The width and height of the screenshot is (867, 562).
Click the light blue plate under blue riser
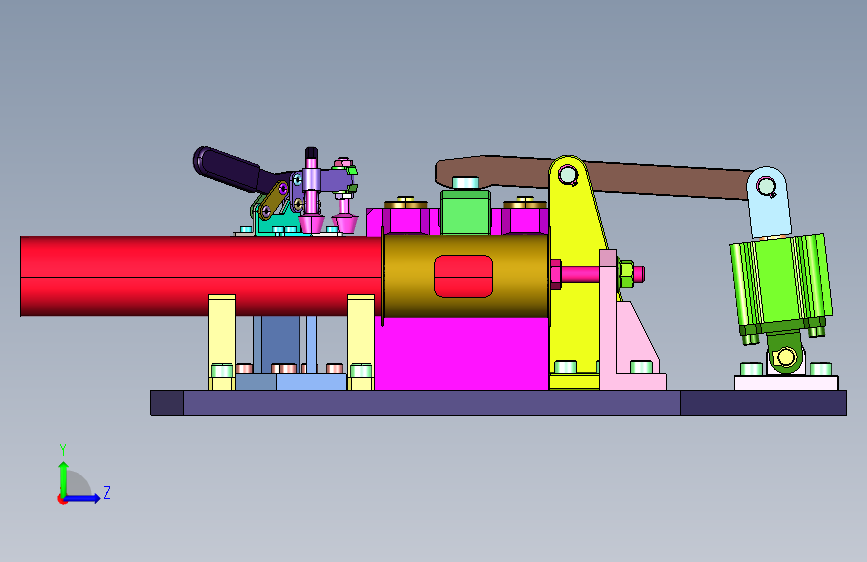point(311,382)
